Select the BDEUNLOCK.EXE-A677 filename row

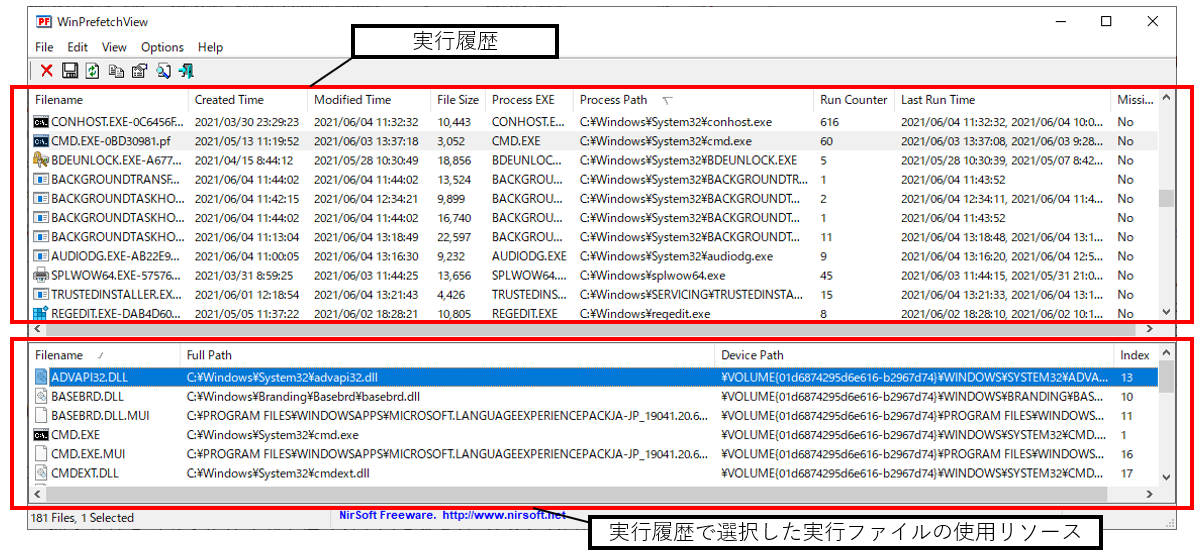click(x=117, y=160)
